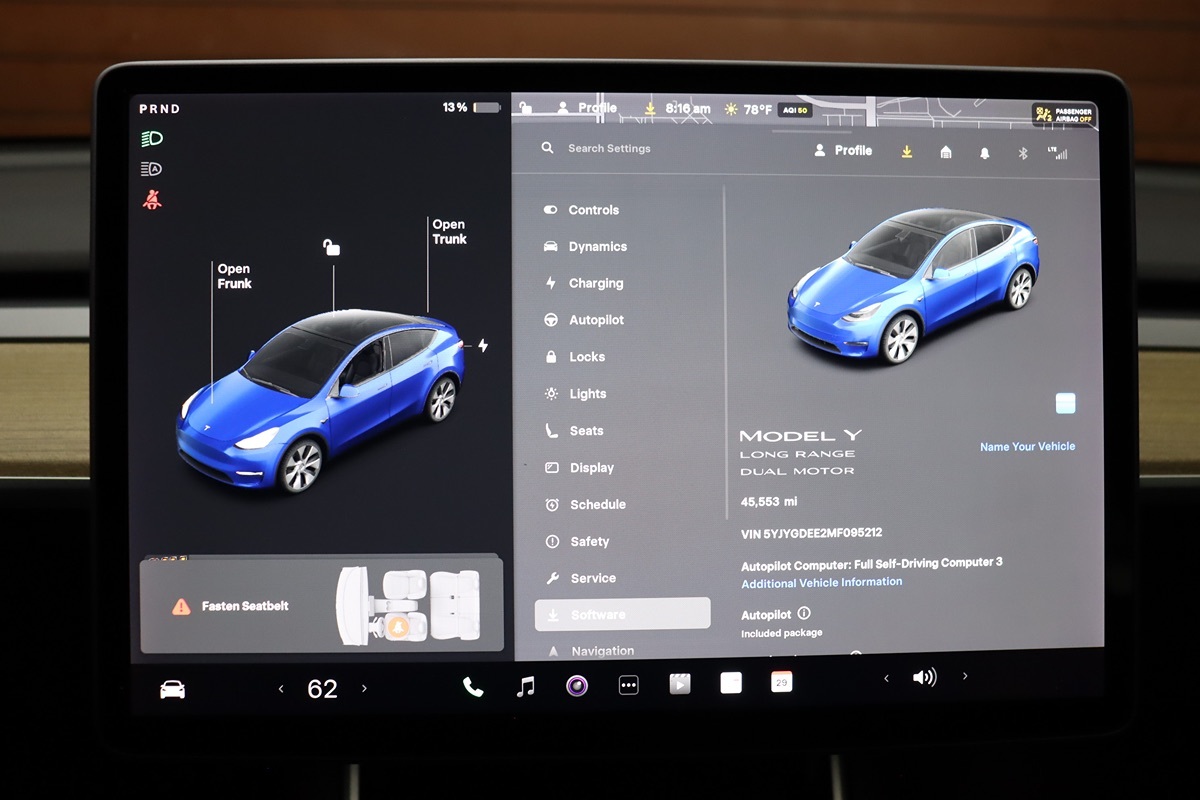Screen dimensions: 1200x800
Task: Tap the green headlight indicator
Action: [x=152, y=139]
